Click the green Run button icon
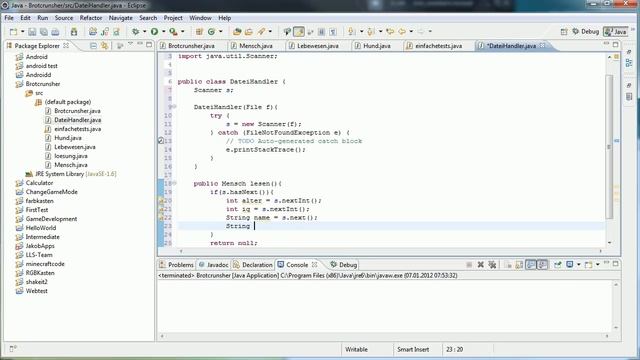640x360 pixels. point(154,31)
